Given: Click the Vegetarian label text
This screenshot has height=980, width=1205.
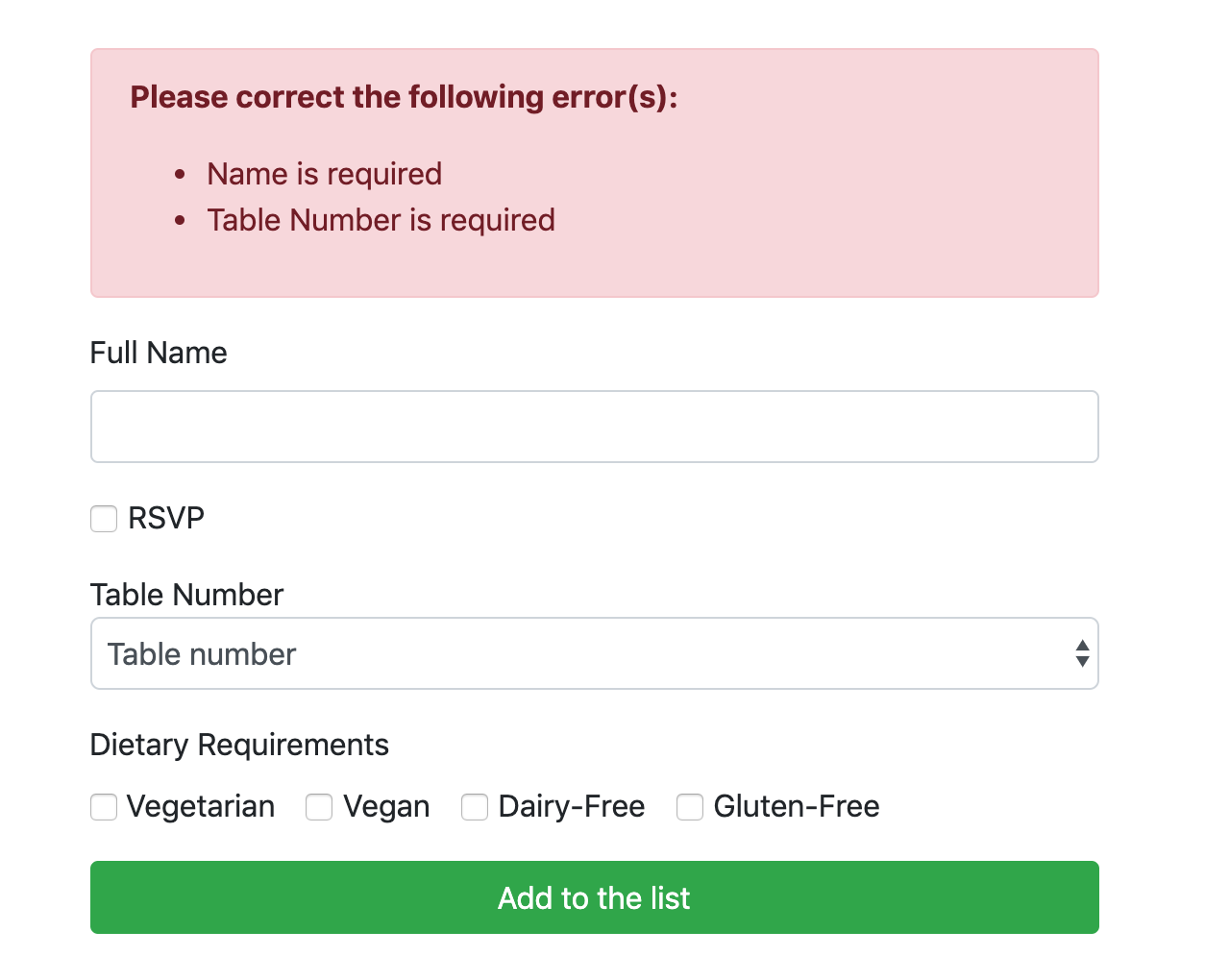Looking at the screenshot, I should [201, 806].
